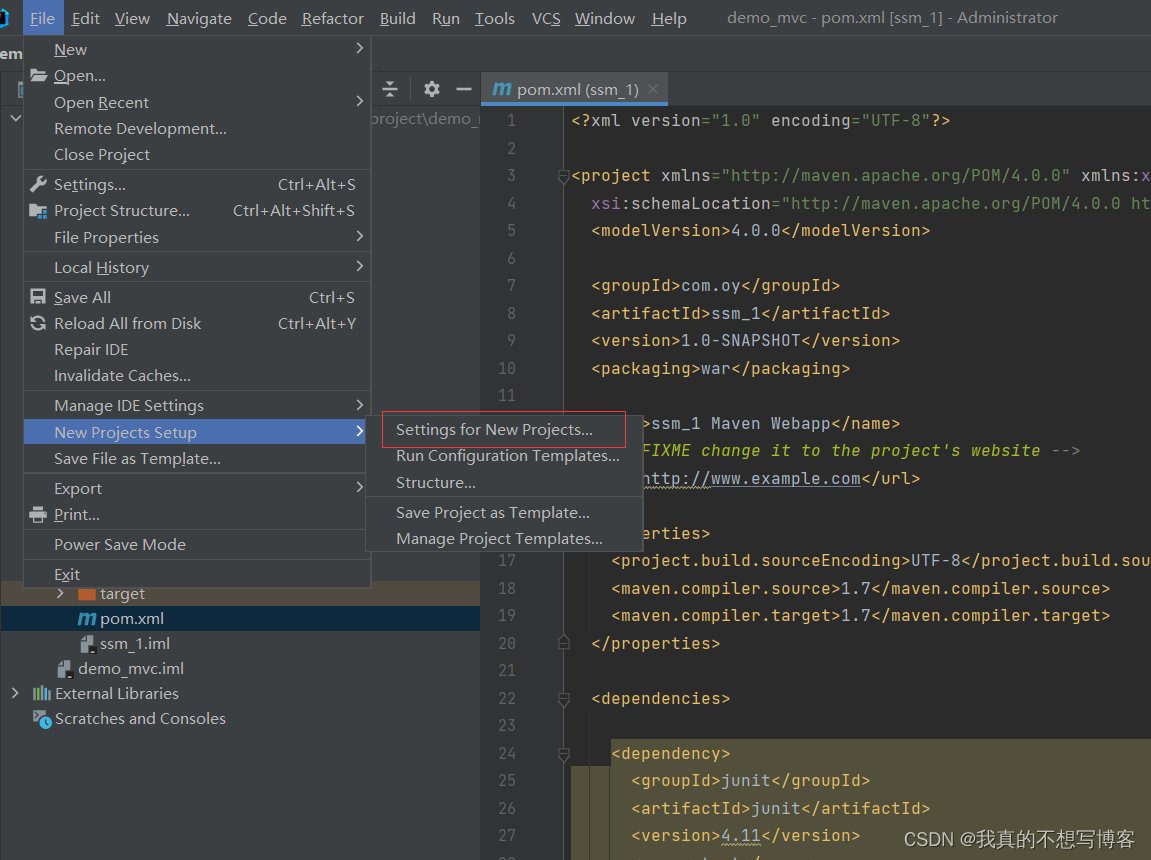Open the Code menu
1151x860 pixels.
coord(267,18)
